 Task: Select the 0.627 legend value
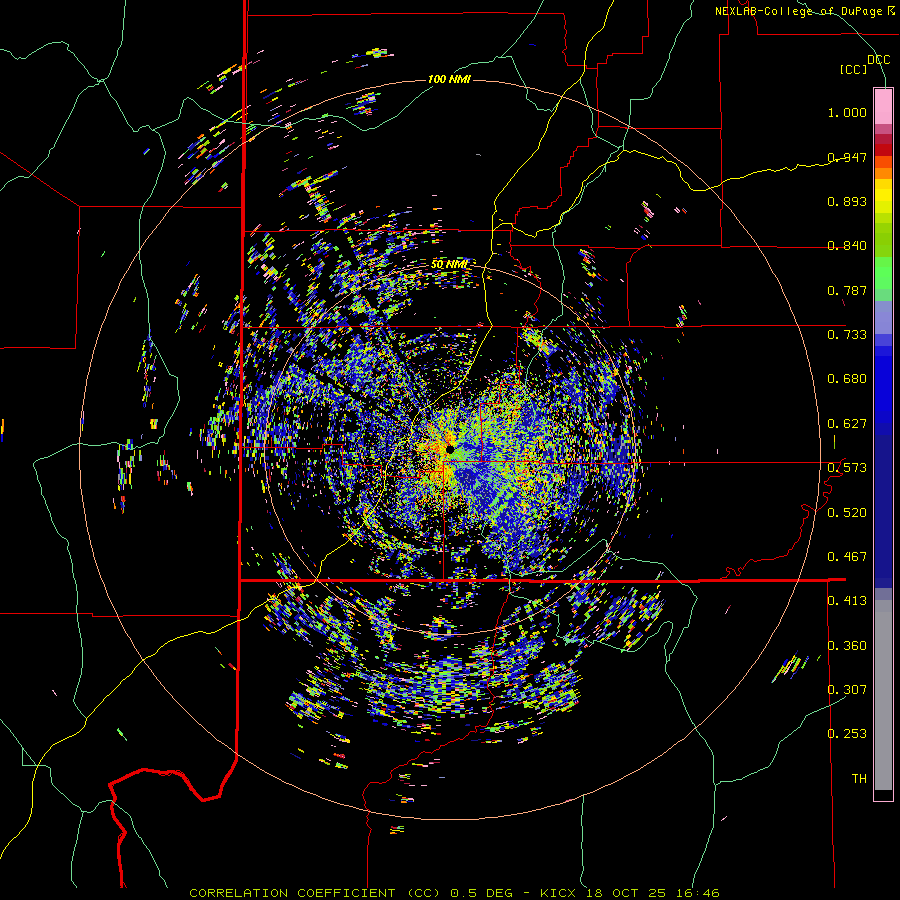tap(847, 424)
